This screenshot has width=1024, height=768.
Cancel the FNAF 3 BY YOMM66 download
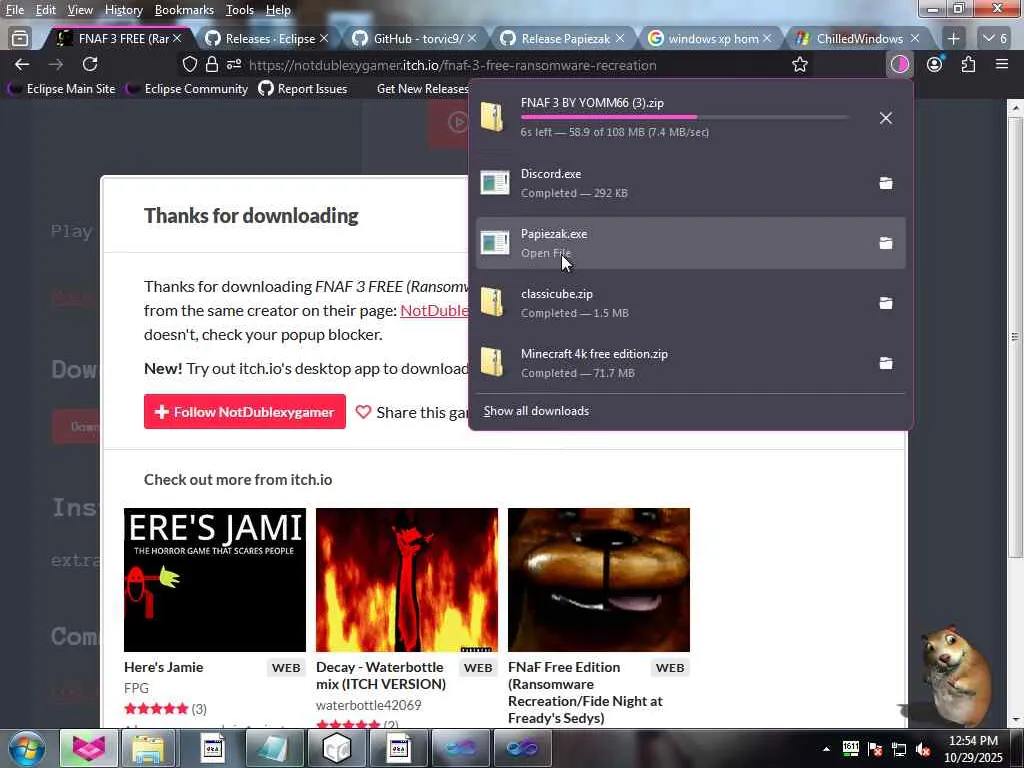tap(886, 118)
